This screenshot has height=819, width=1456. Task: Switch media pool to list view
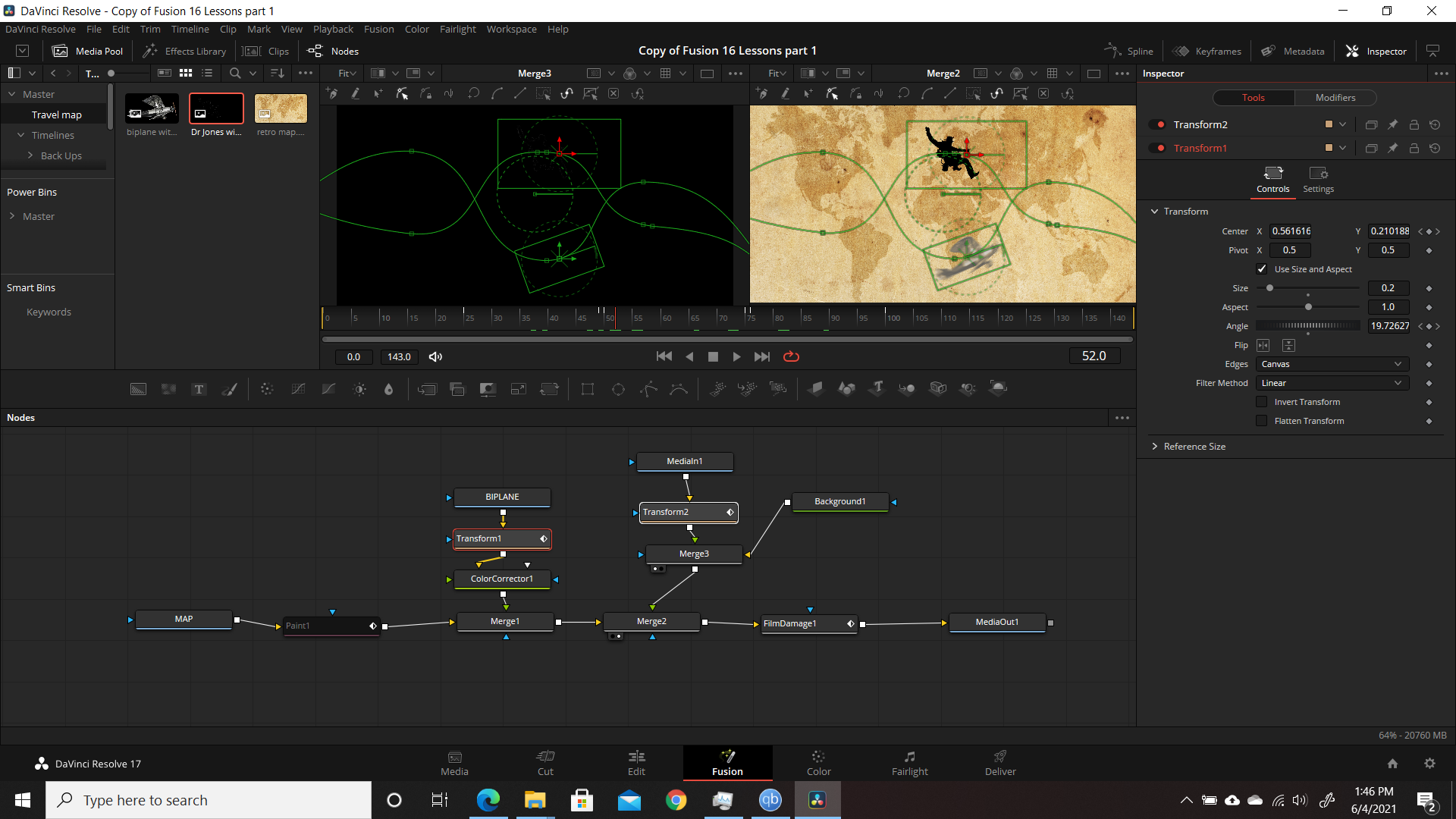207,73
